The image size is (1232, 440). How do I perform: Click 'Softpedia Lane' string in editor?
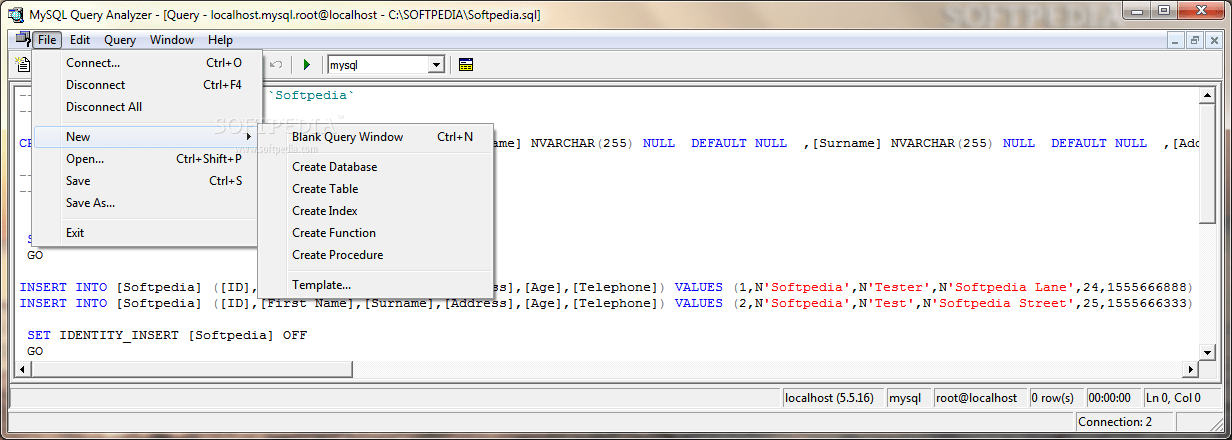(x=1005, y=287)
